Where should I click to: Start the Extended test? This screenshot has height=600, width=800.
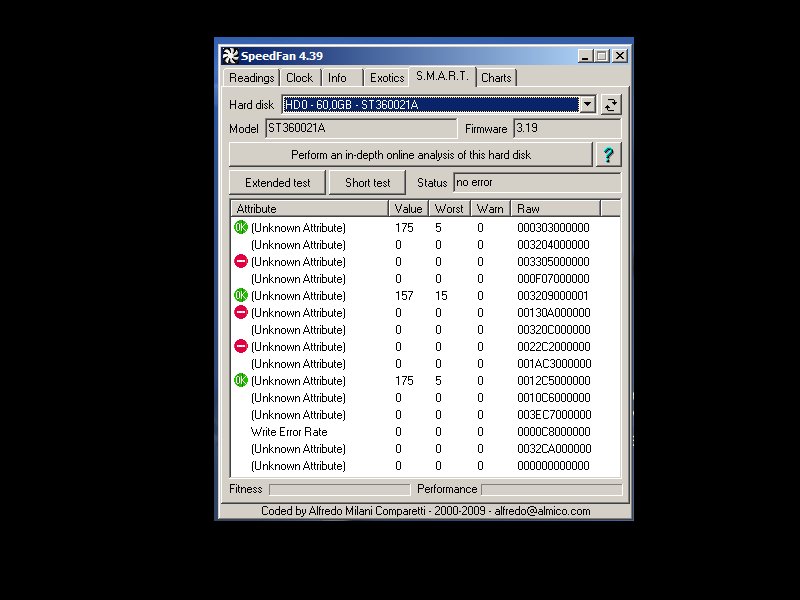[278, 183]
